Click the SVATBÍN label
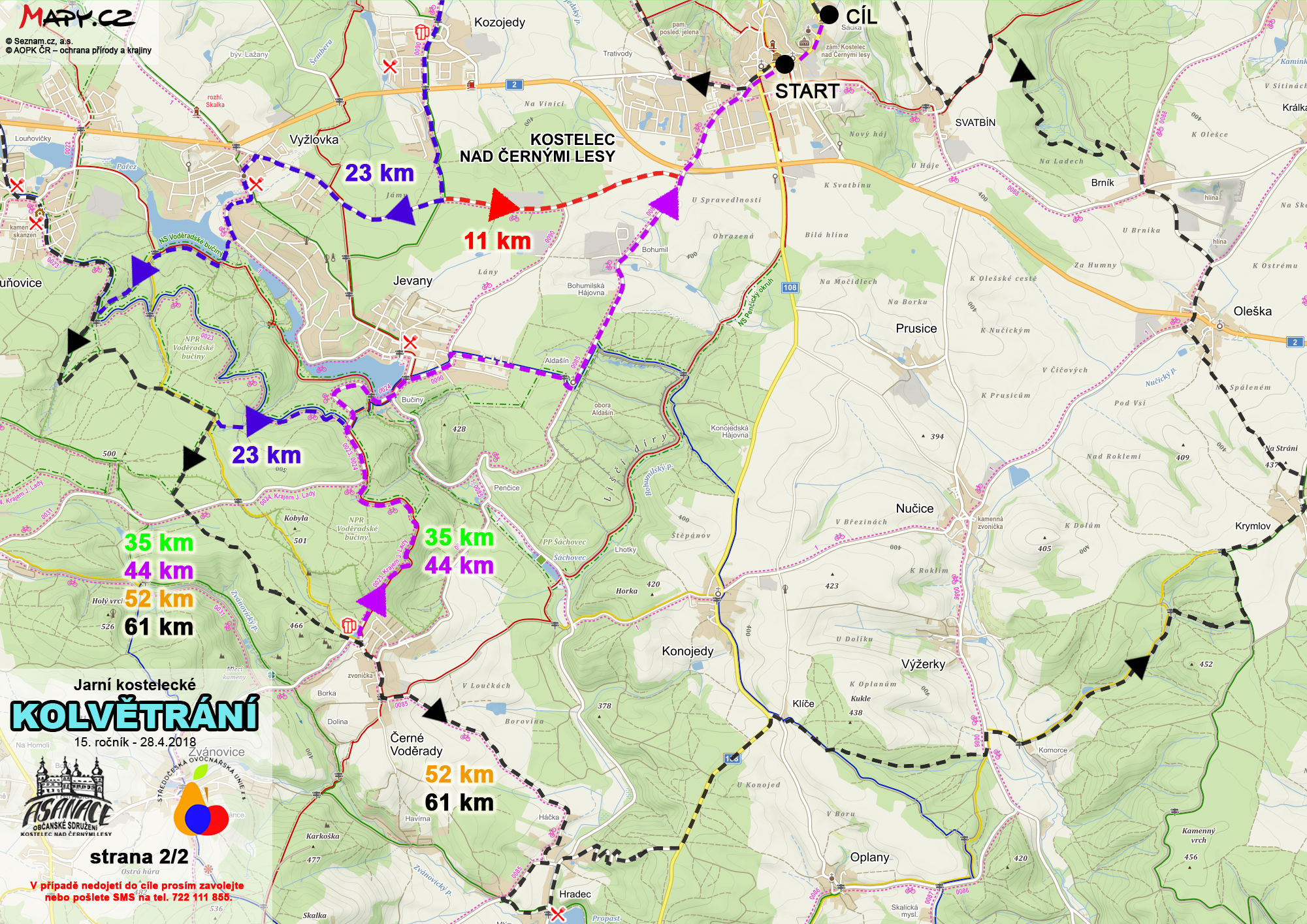This screenshot has width=1307, height=924. coord(975,123)
